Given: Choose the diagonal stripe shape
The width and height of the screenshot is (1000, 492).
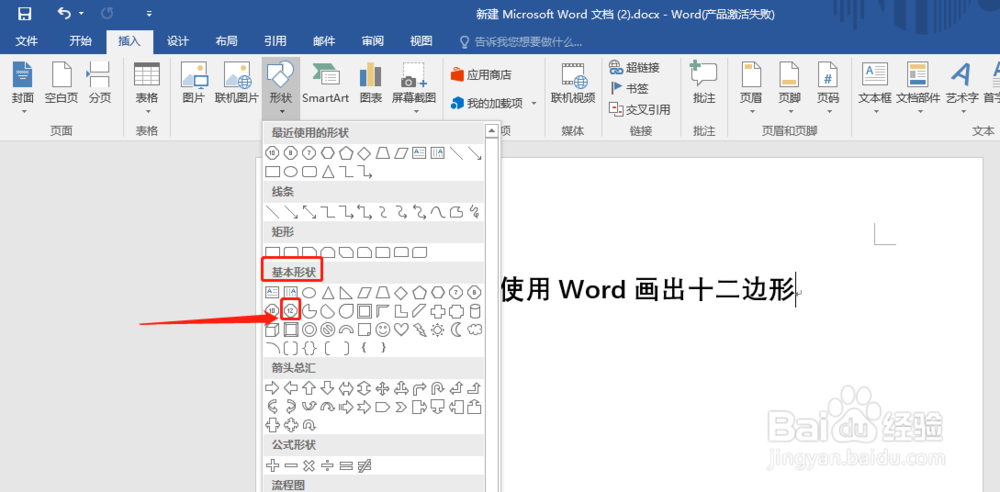Looking at the screenshot, I should pyautogui.click(x=420, y=311).
